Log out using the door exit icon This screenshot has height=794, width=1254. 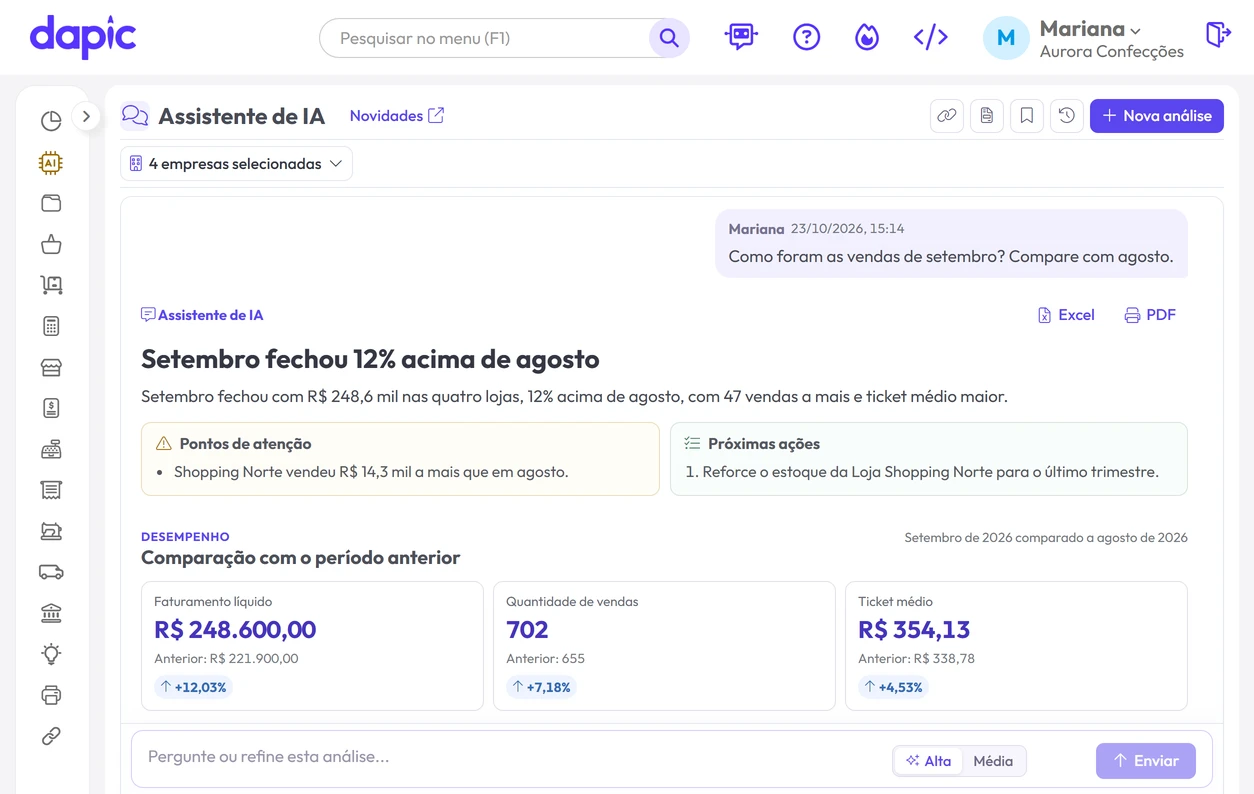tap(1218, 35)
